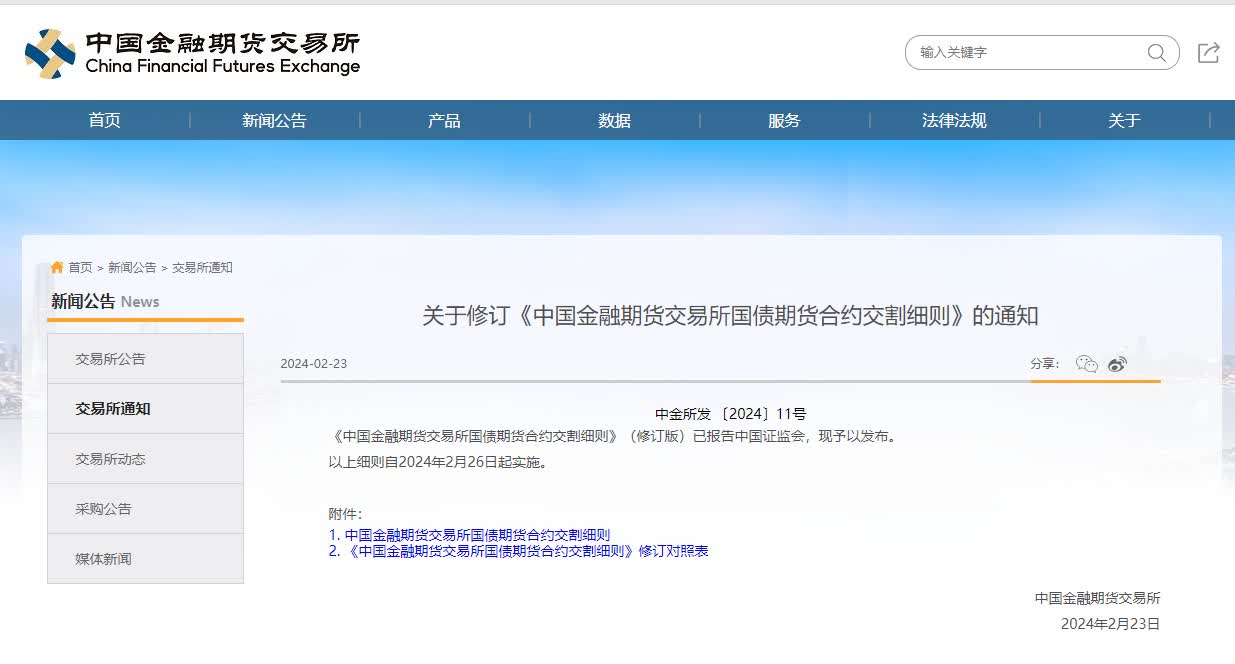
Task: Select 交易所通知 in the sidebar
Action: pos(145,409)
